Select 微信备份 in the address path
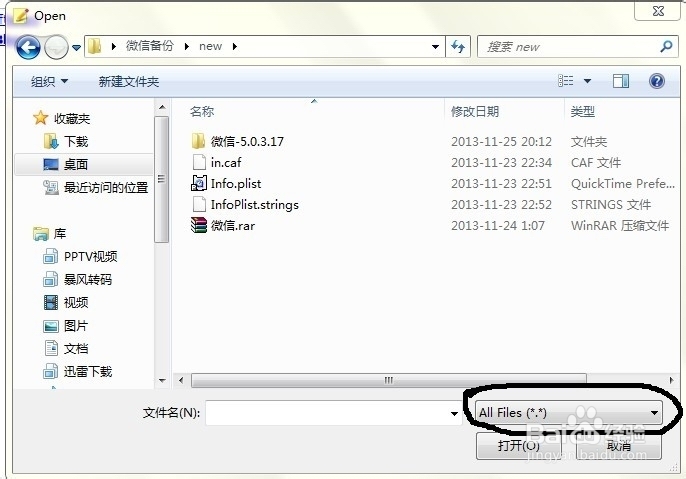The width and height of the screenshot is (686, 479). 150,46
